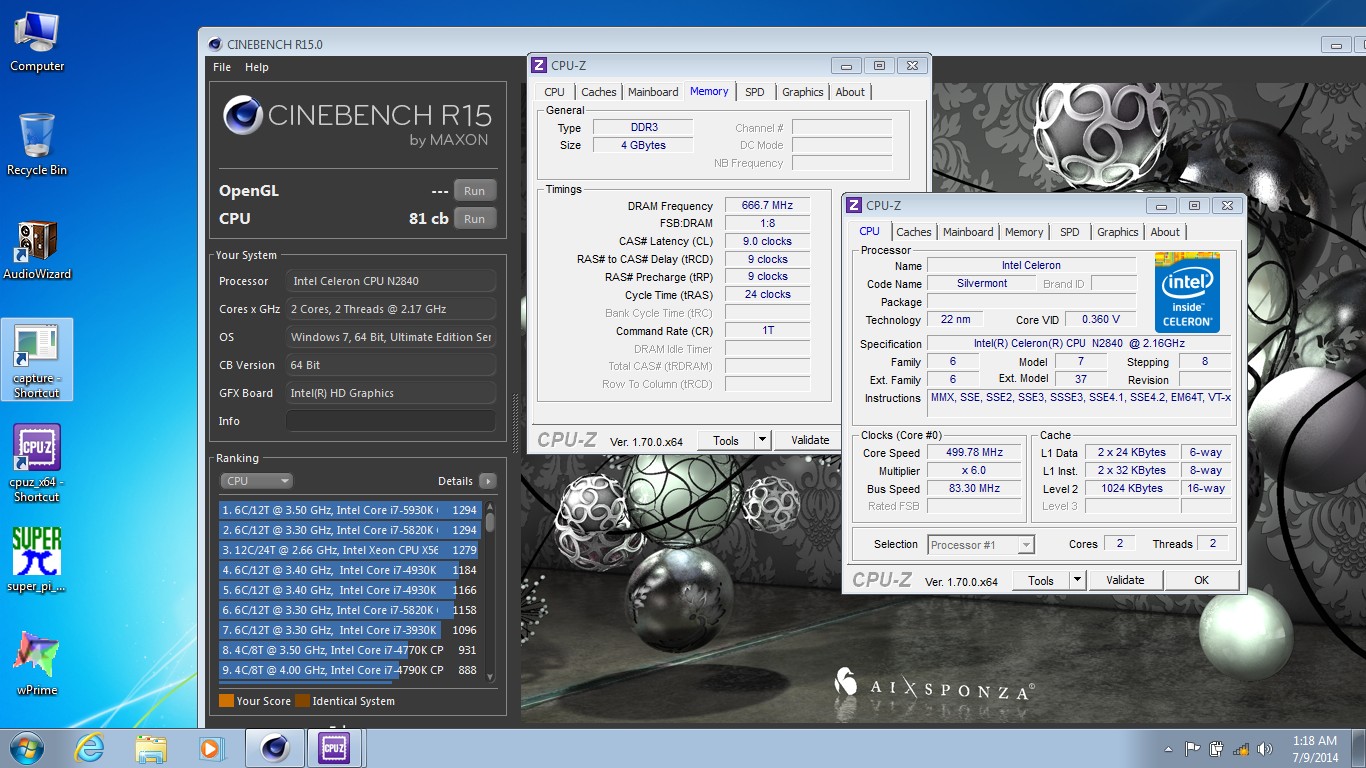Show hidden system tray icons arrow
1366x768 pixels.
(x=1169, y=749)
